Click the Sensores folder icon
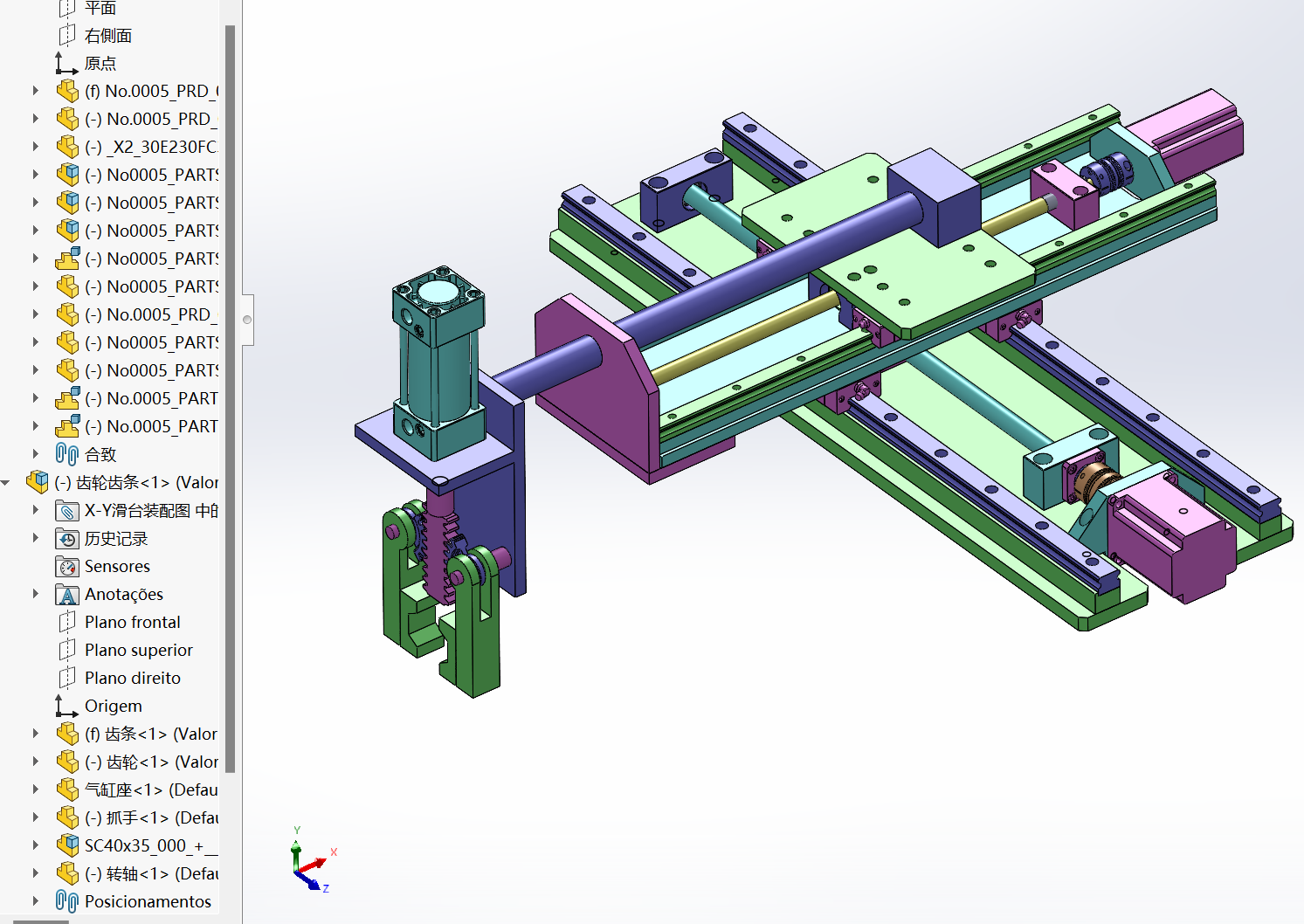This screenshot has width=1304, height=924. tap(67, 567)
